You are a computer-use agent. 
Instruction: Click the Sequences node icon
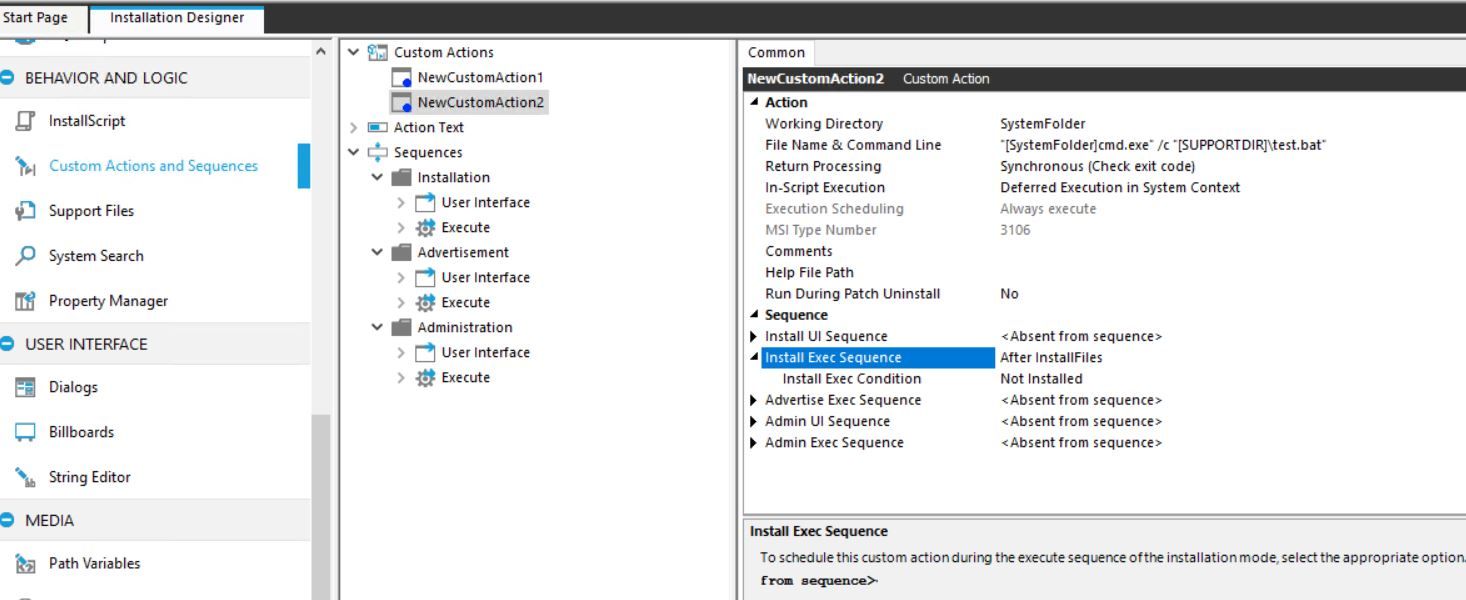[x=378, y=152]
